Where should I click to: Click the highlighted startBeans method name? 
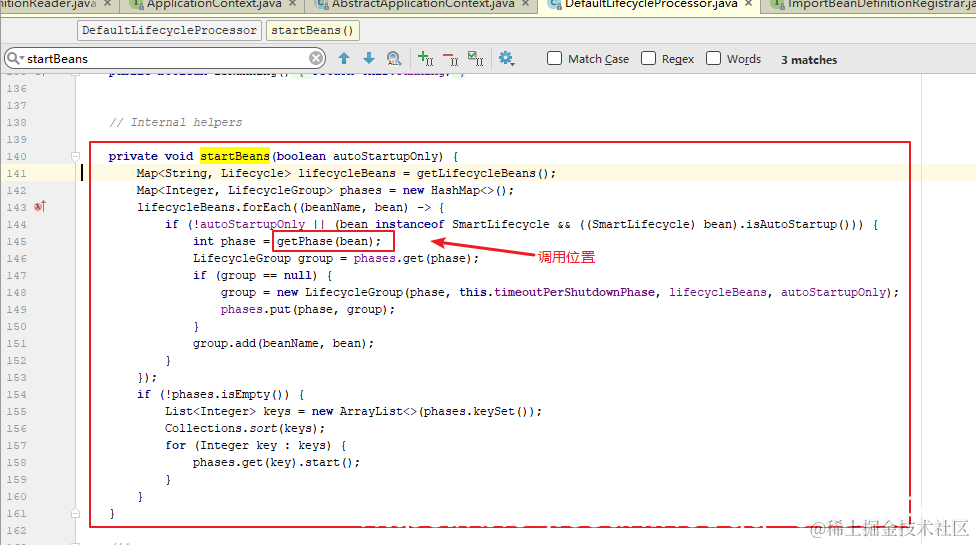pyautogui.click(x=235, y=156)
